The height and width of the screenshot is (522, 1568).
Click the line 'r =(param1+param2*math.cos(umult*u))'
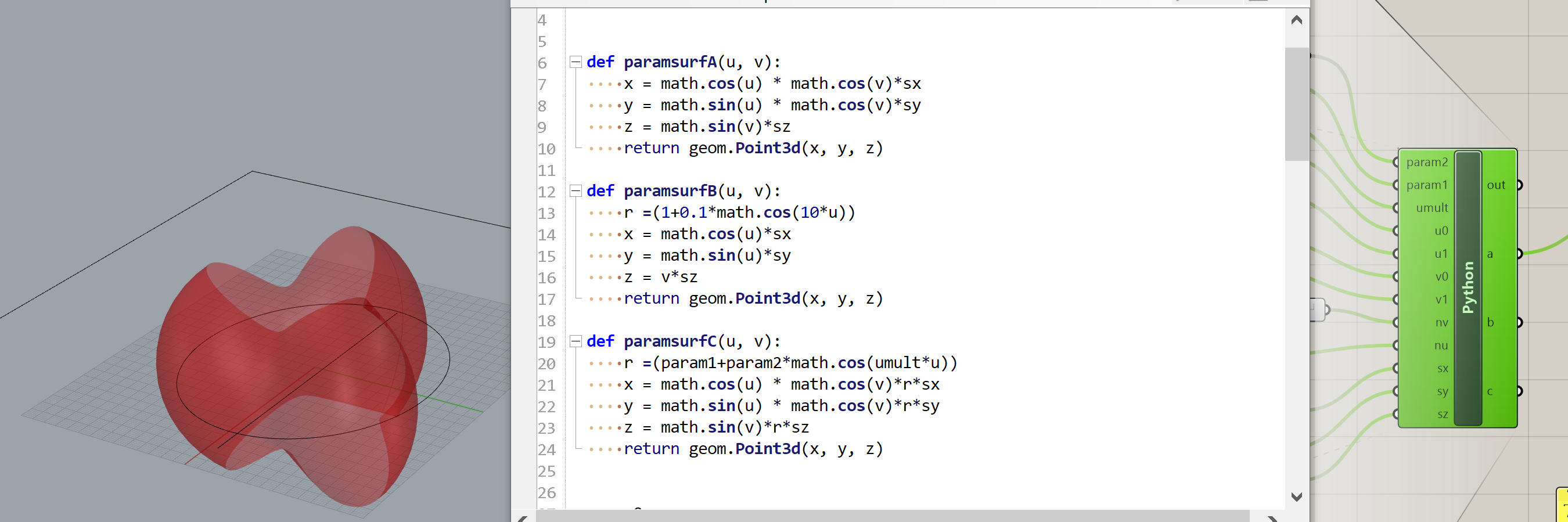click(x=791, y=362)
